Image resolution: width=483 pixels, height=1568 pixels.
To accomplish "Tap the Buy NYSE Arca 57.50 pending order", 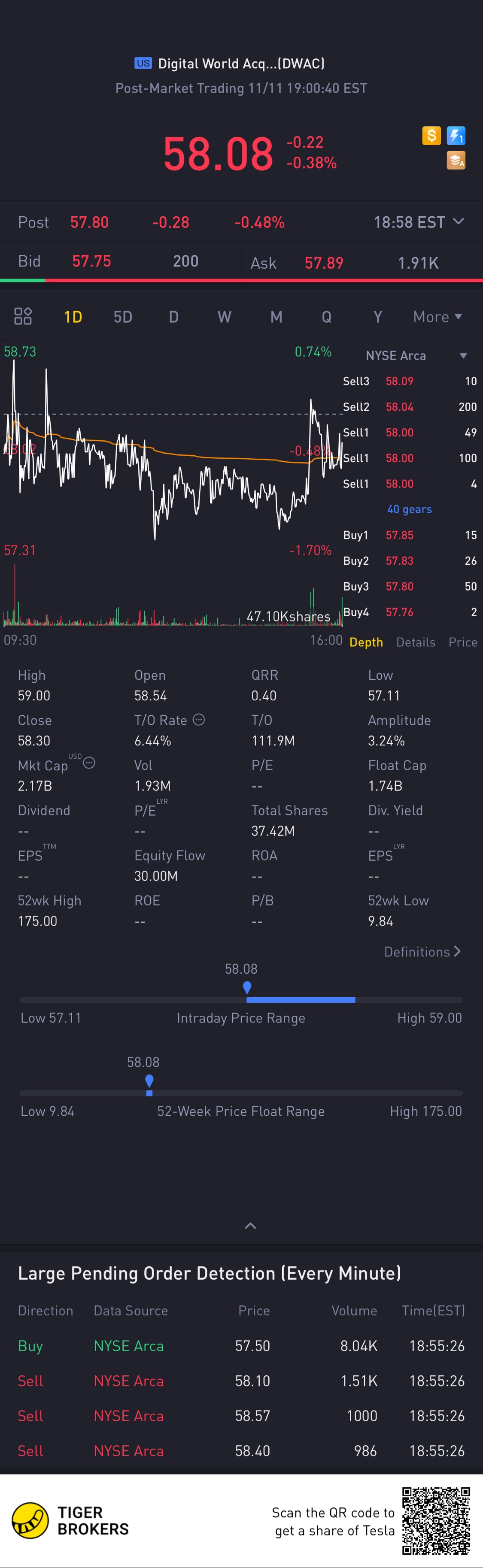I will point(241,1346).
